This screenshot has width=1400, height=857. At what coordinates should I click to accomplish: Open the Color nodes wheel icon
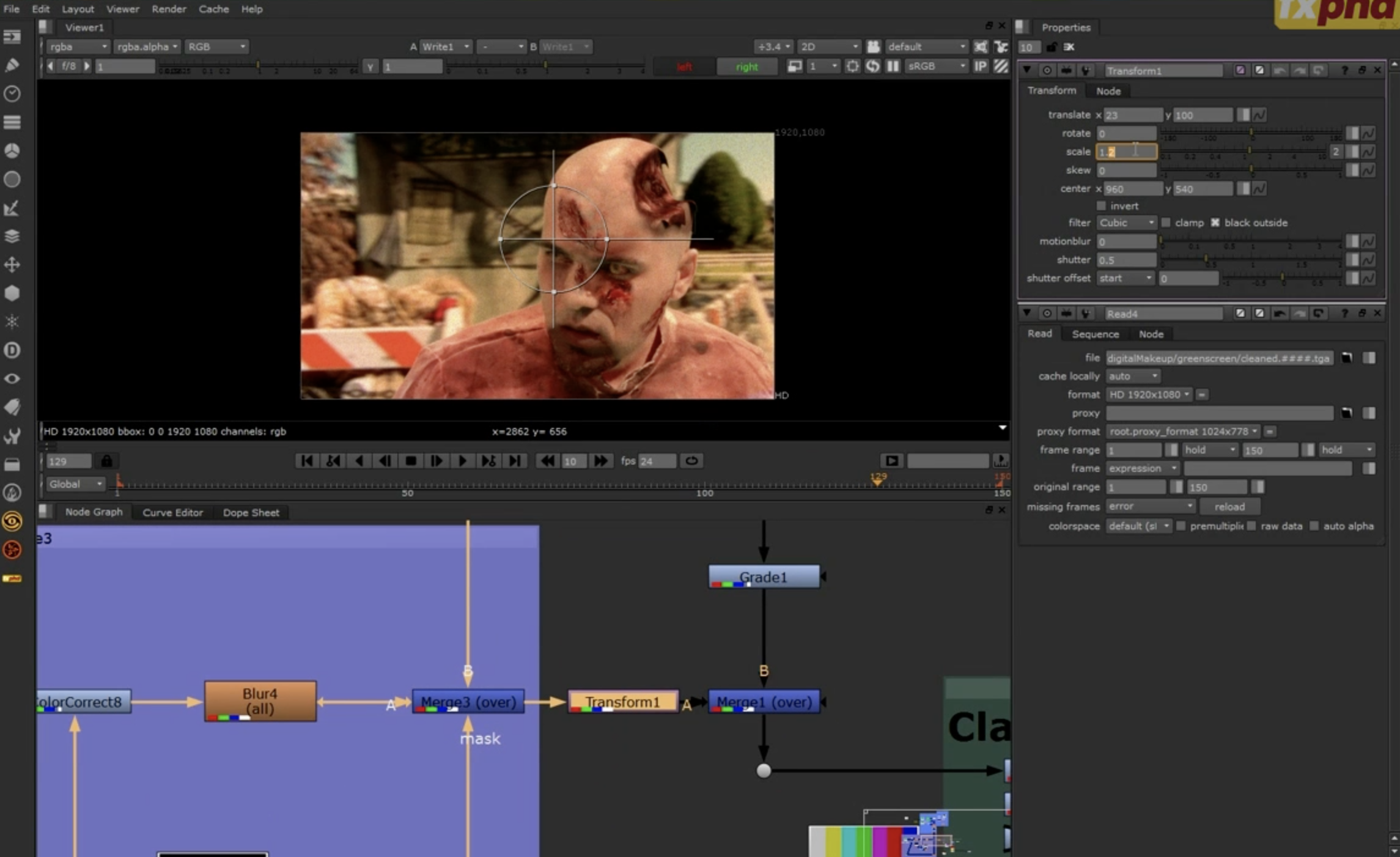pyautogui.click(x=12, y=151)
